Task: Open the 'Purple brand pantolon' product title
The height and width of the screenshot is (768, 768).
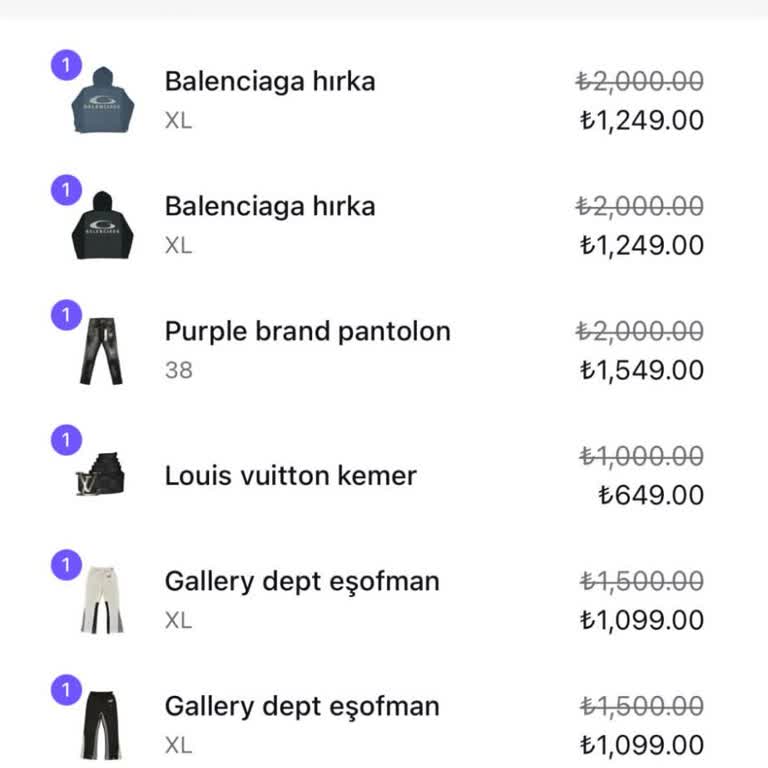Action: [307, 331]
